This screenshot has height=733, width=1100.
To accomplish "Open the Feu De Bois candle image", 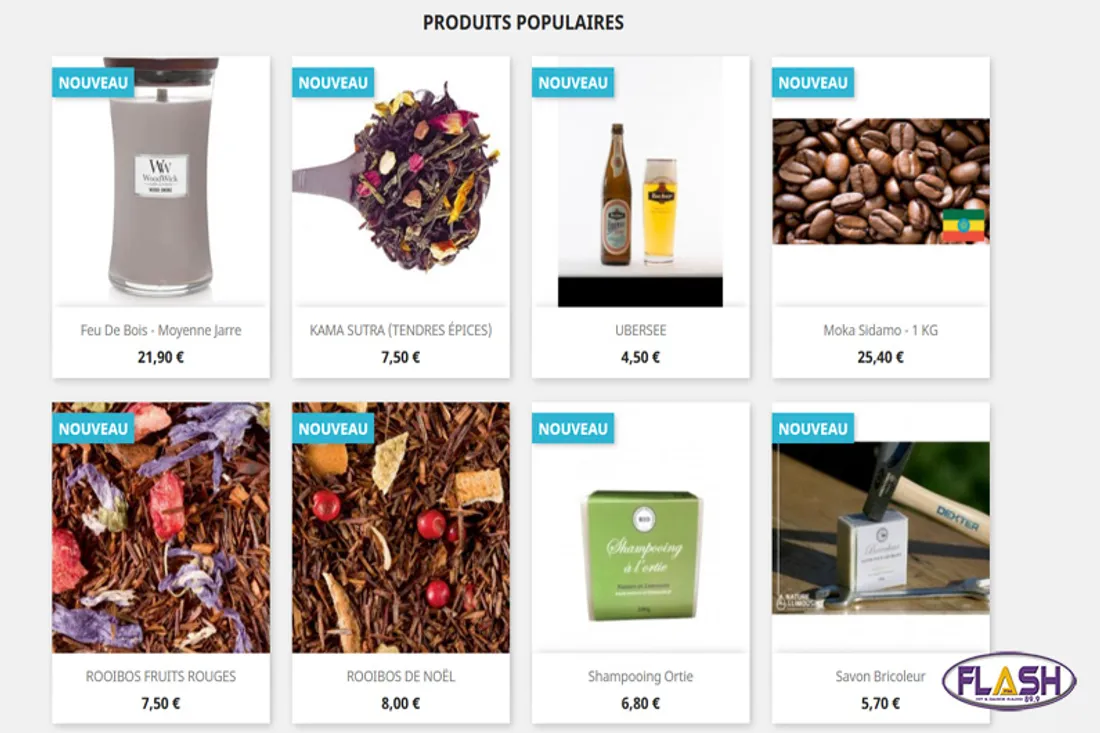I will click(161, 181).
